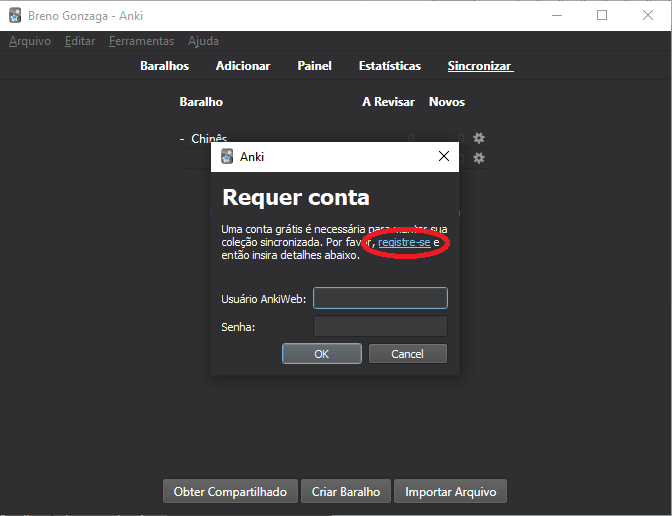Minimize the main Anki window
This screenshot has height=516, width=672.
[x=557, y=15]
